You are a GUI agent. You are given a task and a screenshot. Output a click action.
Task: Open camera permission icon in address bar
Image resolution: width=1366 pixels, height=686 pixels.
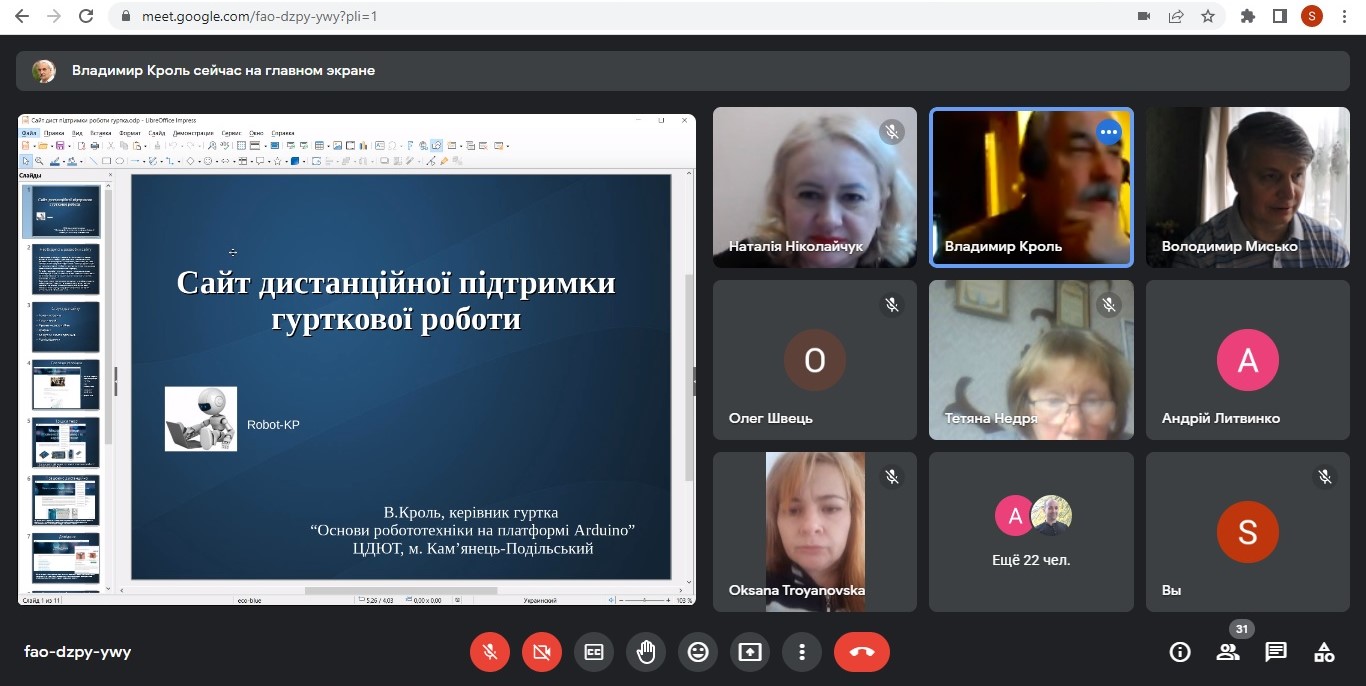coord(1144,16)
